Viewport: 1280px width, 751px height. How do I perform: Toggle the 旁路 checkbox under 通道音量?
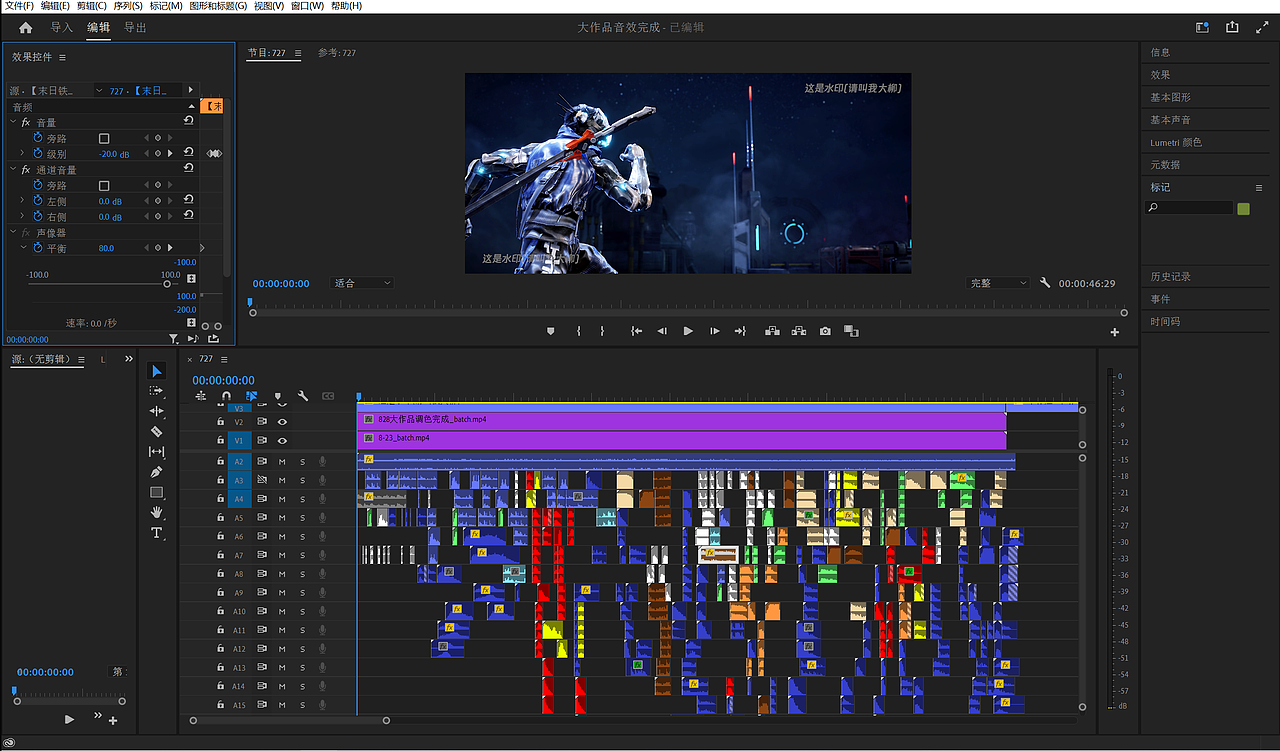[x=104, y=185]
